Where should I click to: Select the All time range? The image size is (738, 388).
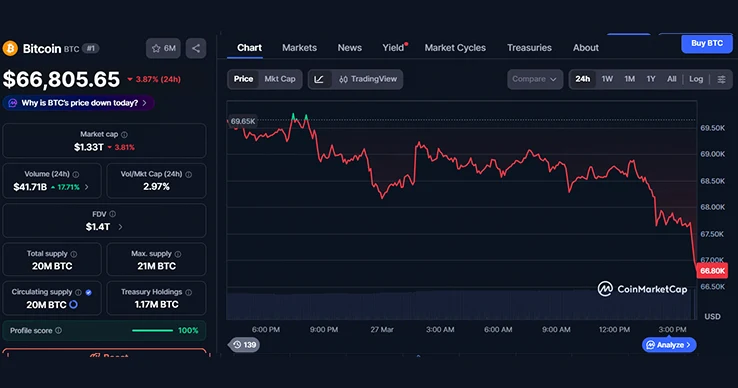coord(672,79)
